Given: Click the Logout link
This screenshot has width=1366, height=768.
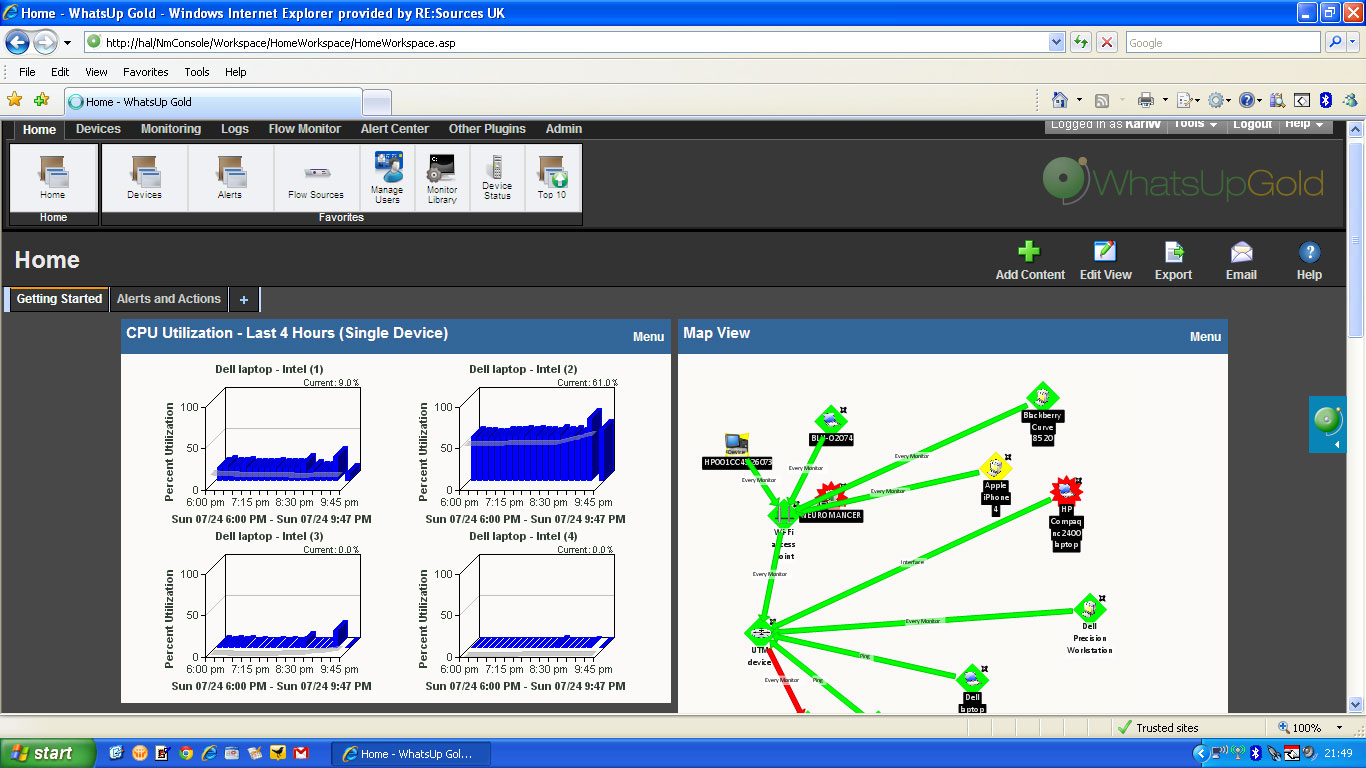Looking at the screenshot, I should 1252,124.
